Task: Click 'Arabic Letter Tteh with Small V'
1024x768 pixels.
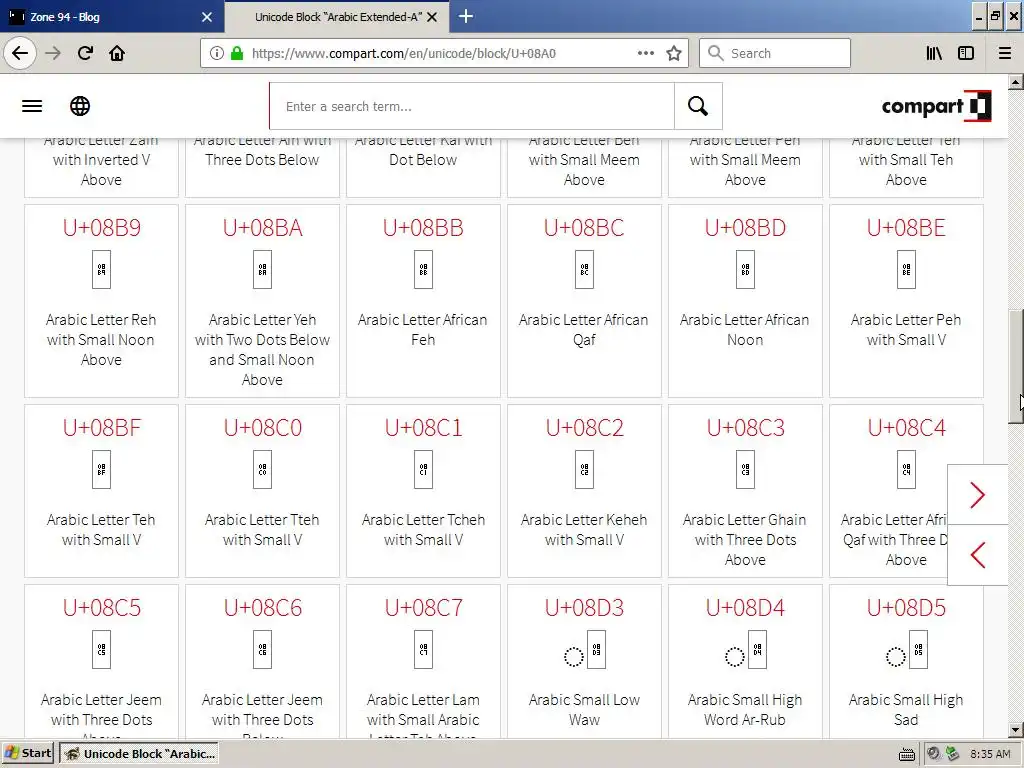Action: (x=263, y=530)
